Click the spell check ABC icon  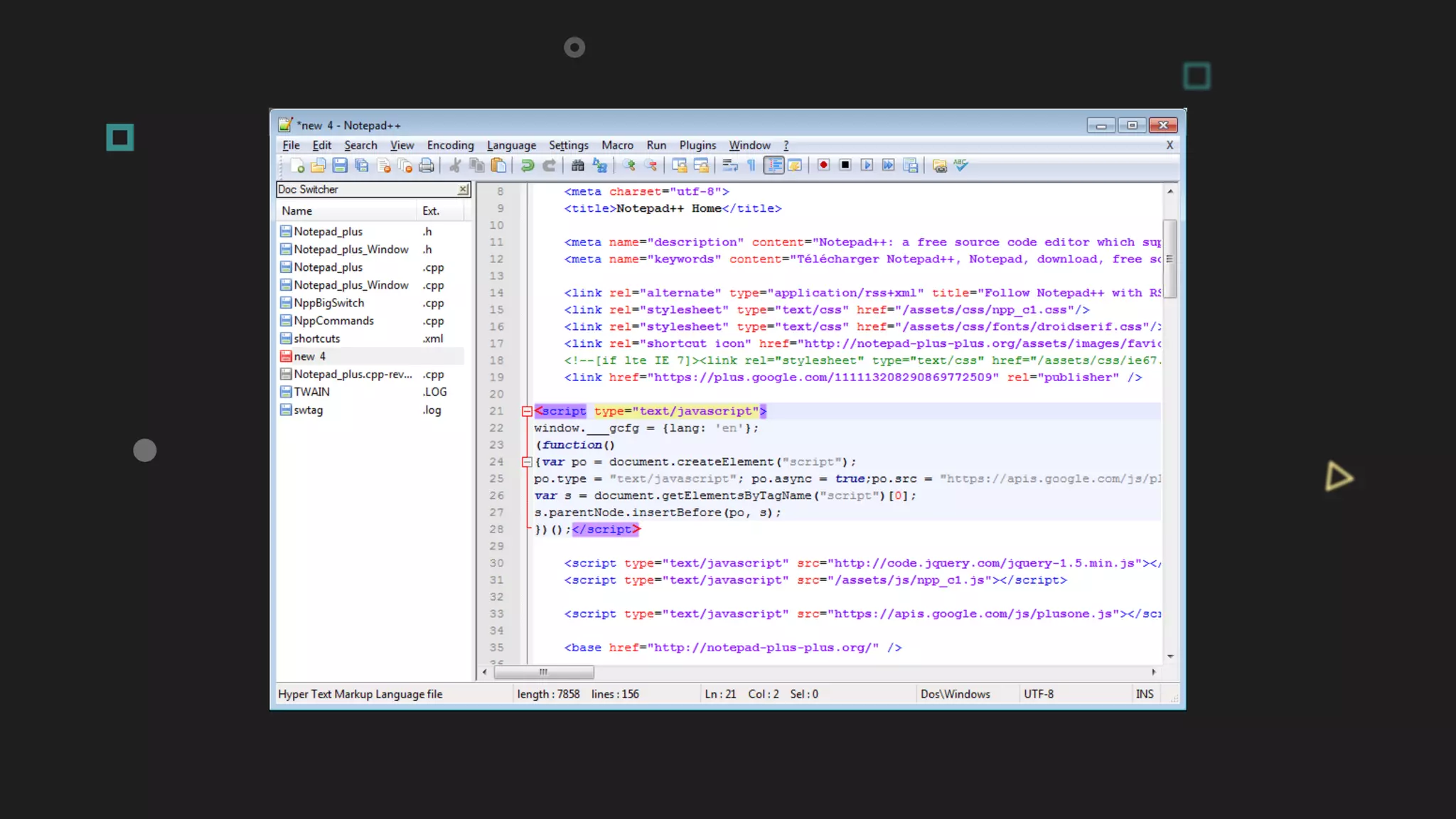[x=961, y=166]
